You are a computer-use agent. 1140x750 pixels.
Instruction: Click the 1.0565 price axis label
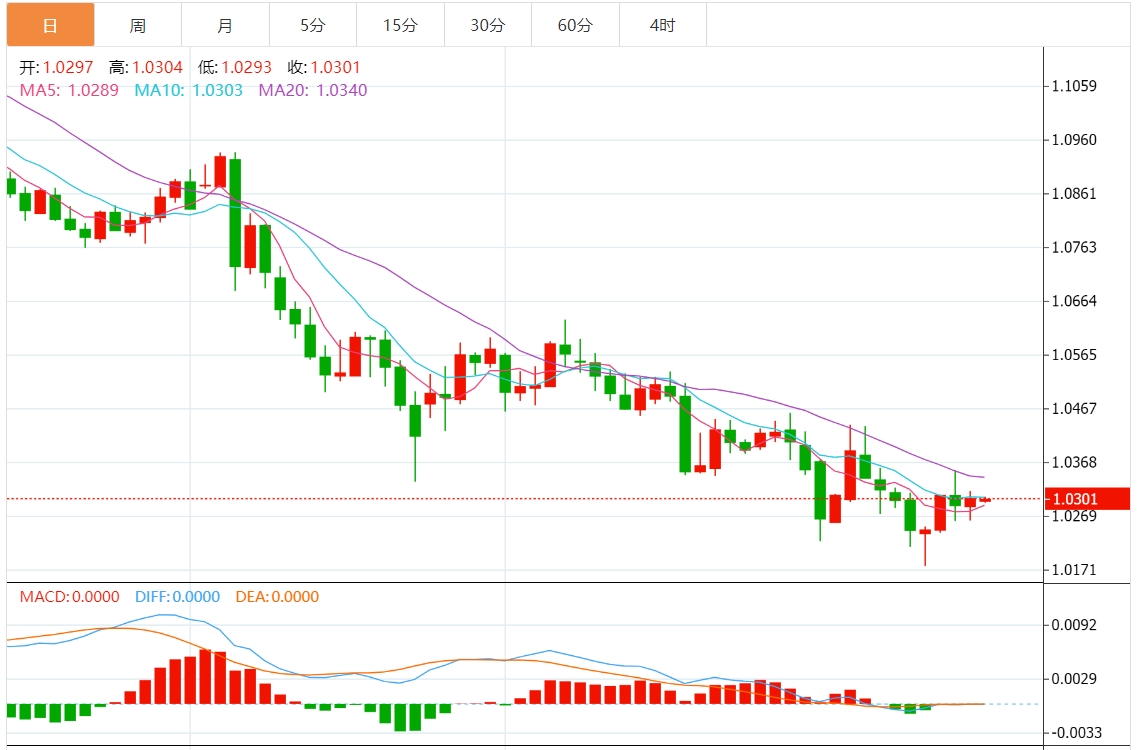click(1074, 355)
